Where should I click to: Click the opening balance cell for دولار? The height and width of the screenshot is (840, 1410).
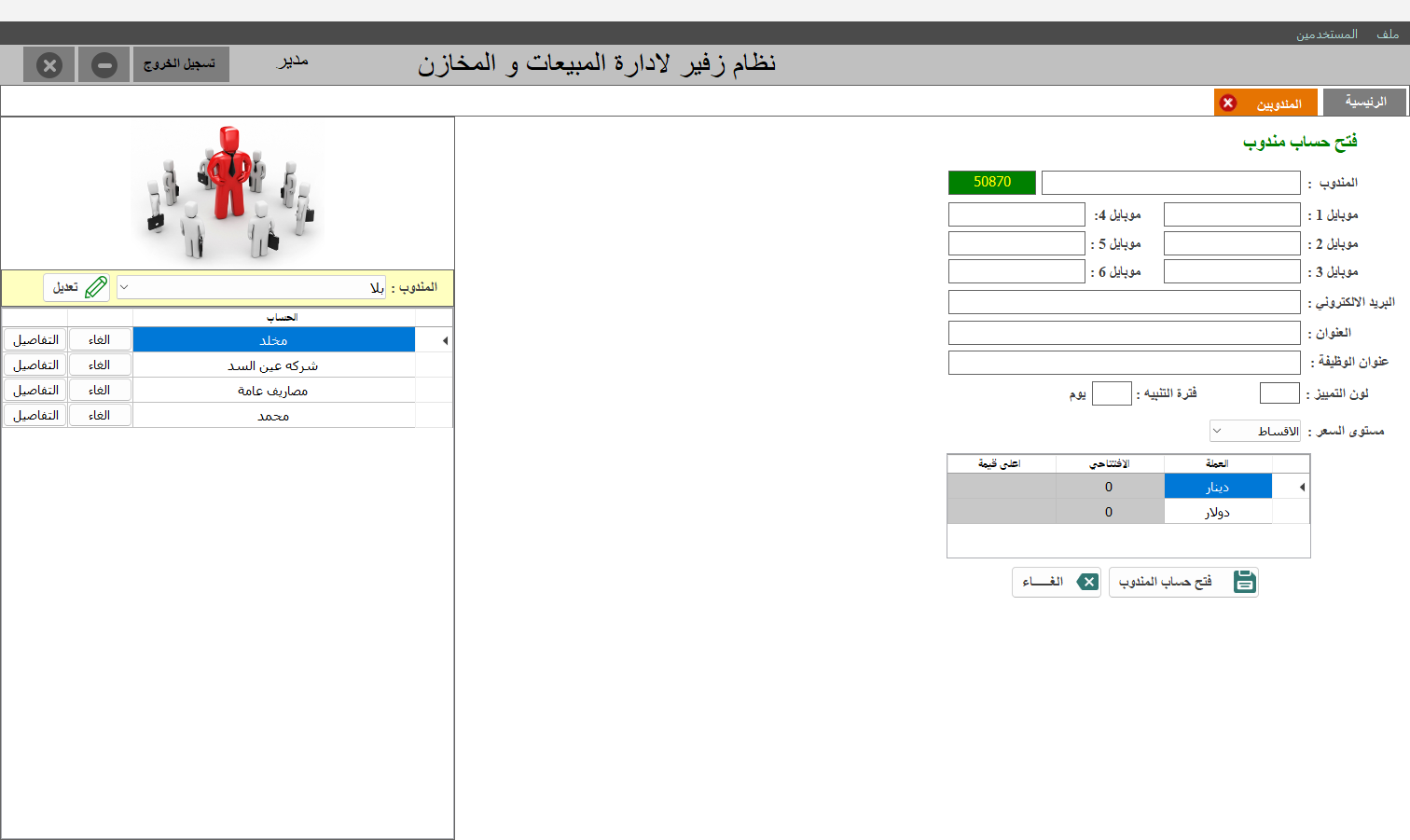(x=1109, y=512)
